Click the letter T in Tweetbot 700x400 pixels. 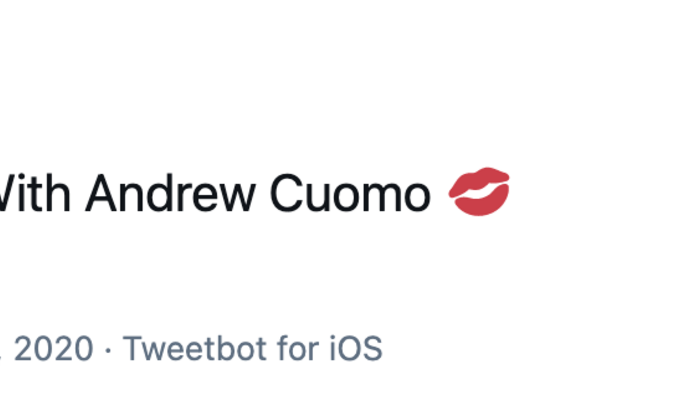point(131,349)
